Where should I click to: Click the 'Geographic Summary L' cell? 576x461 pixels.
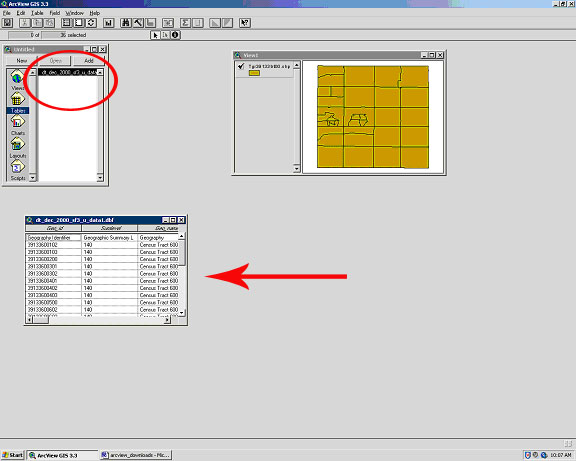[109, 238]
